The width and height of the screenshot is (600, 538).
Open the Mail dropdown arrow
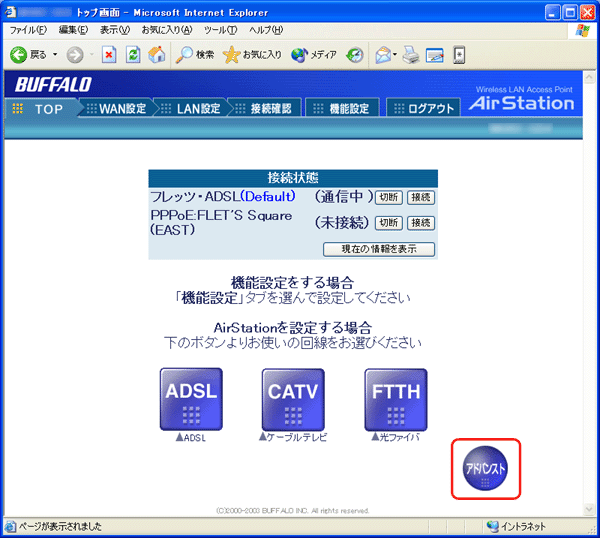pos(395,55)
